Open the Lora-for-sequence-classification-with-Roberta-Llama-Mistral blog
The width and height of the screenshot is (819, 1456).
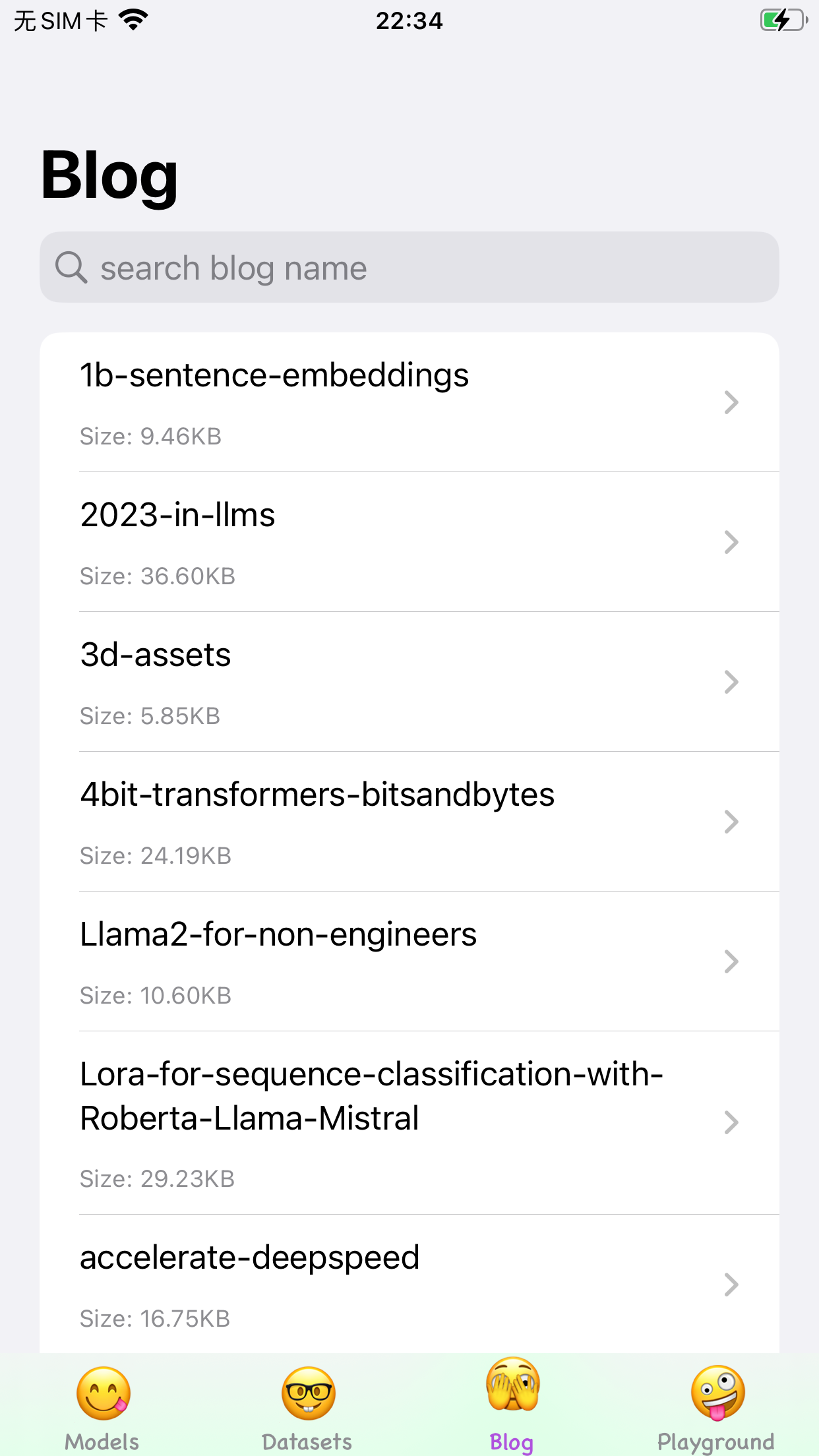point(371,1096)
